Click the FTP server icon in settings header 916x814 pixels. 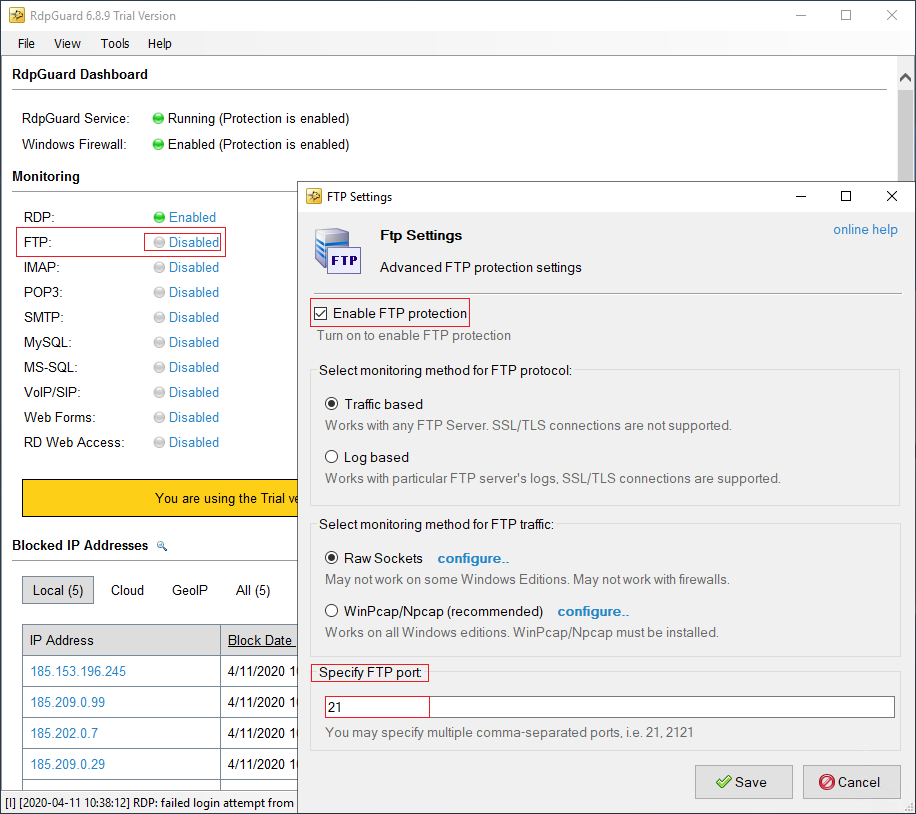point(338,251)
